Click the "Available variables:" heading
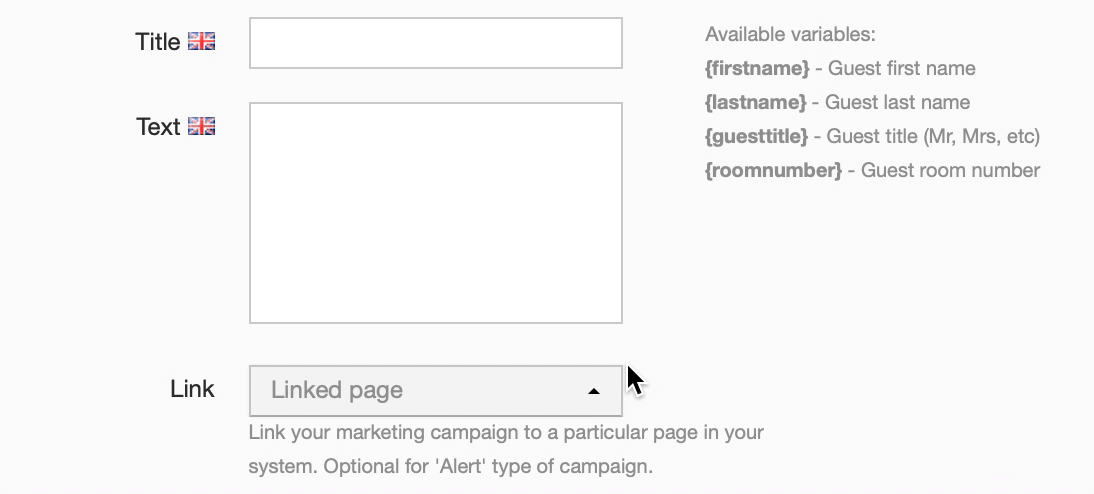 click(790, 34)
